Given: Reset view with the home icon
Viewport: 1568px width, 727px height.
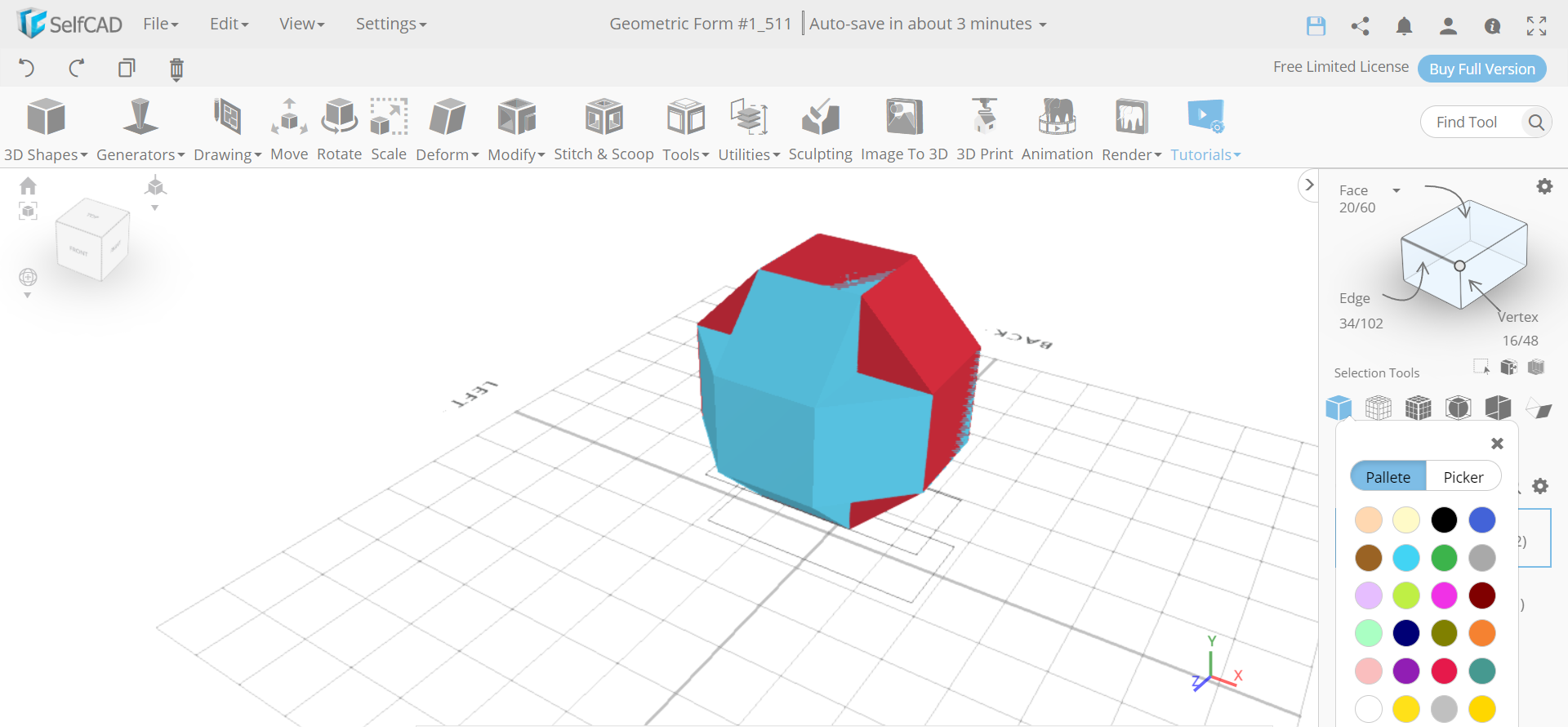Looking at the screenshot, I should (x=28, y=186).
